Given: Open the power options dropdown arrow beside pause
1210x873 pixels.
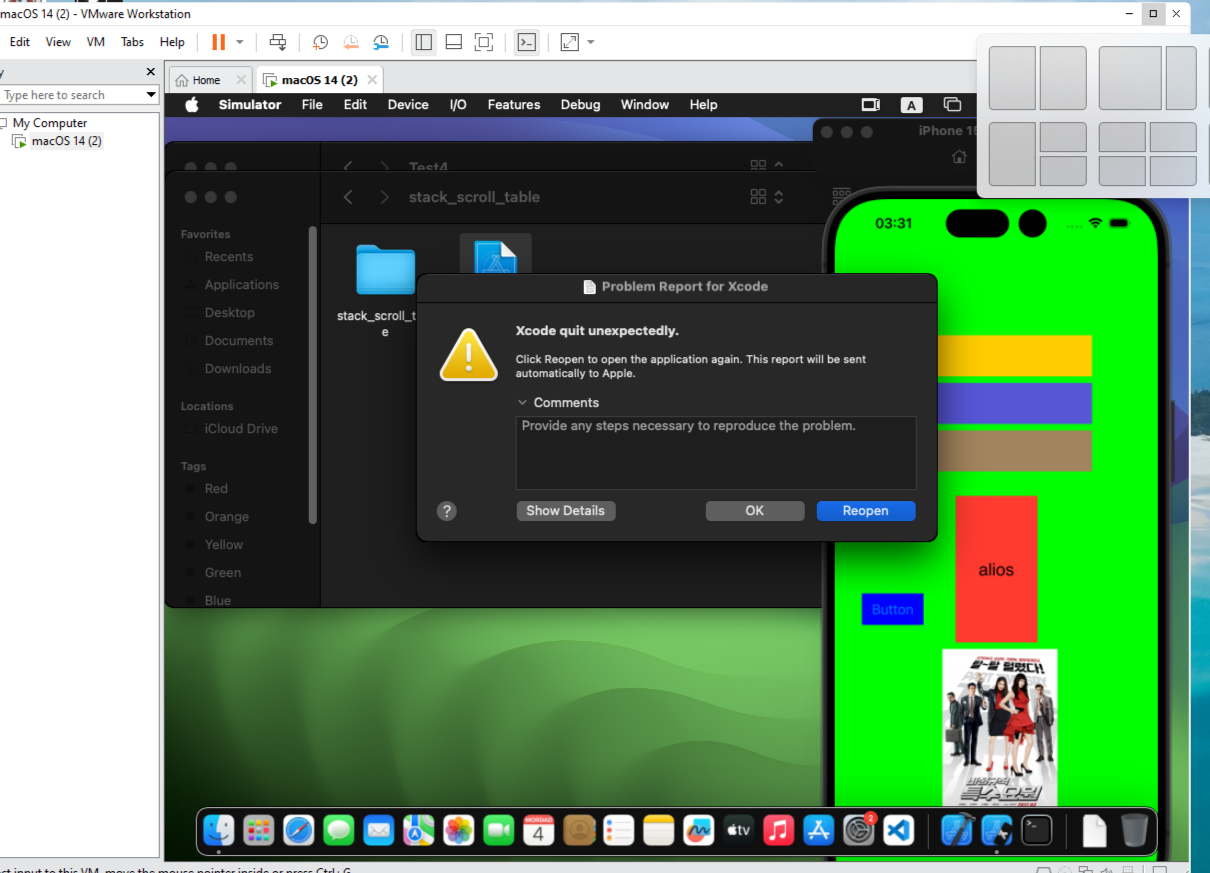Looking at the screenshot, I should point(240,42).
